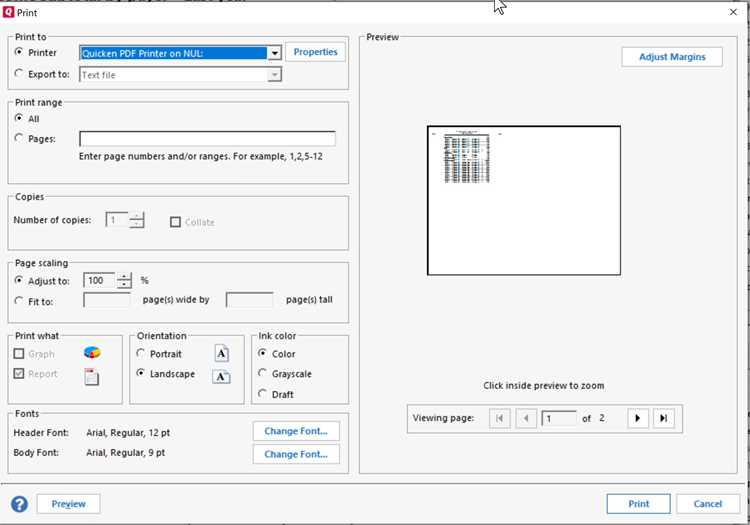
Task: Select the Adjust to scaling option
Action: [x=19, y=280]
